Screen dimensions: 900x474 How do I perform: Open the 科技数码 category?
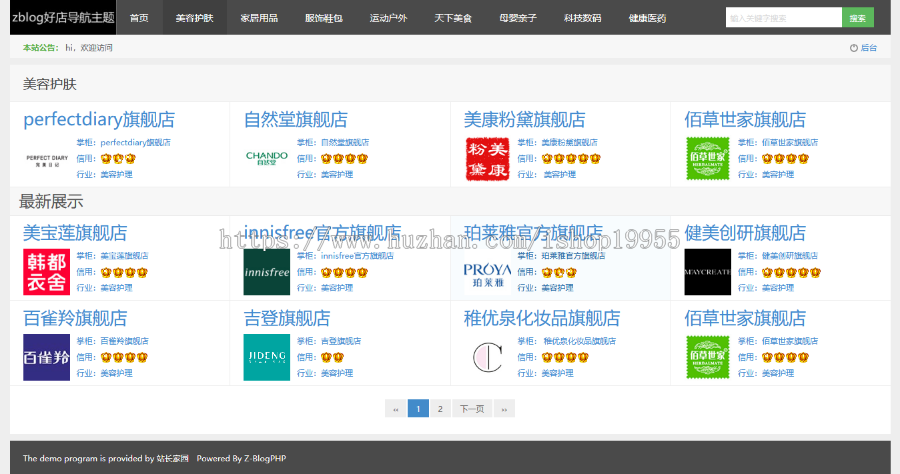coord(583,18)
